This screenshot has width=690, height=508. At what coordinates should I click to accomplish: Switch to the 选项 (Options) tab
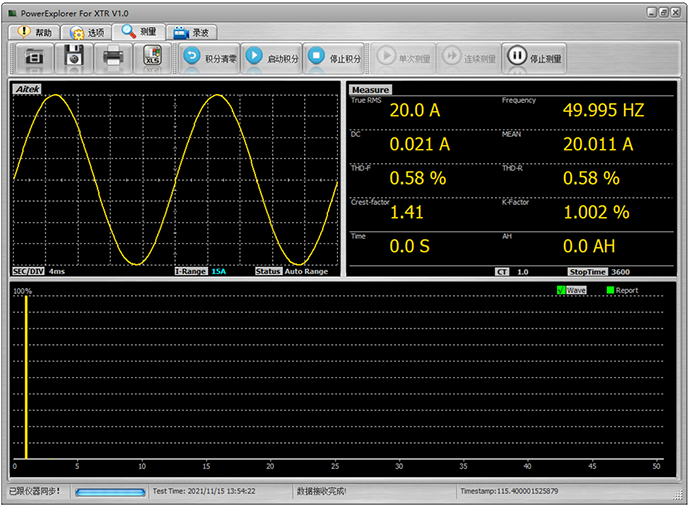pos(86,32)
